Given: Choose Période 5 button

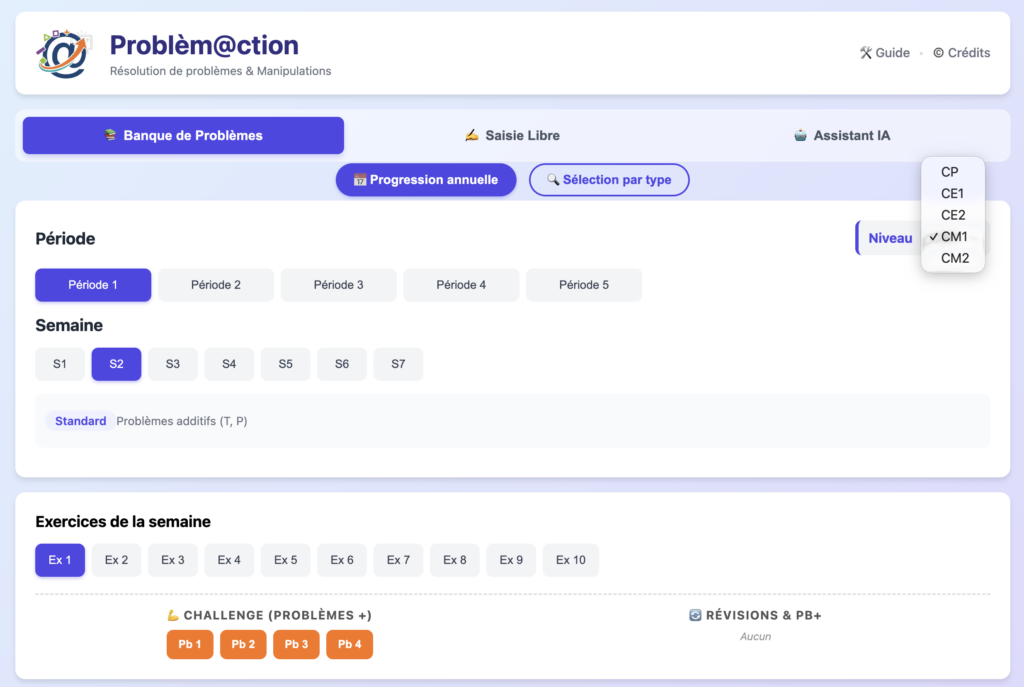Looking at the screenshot, I should click(583, 285).
